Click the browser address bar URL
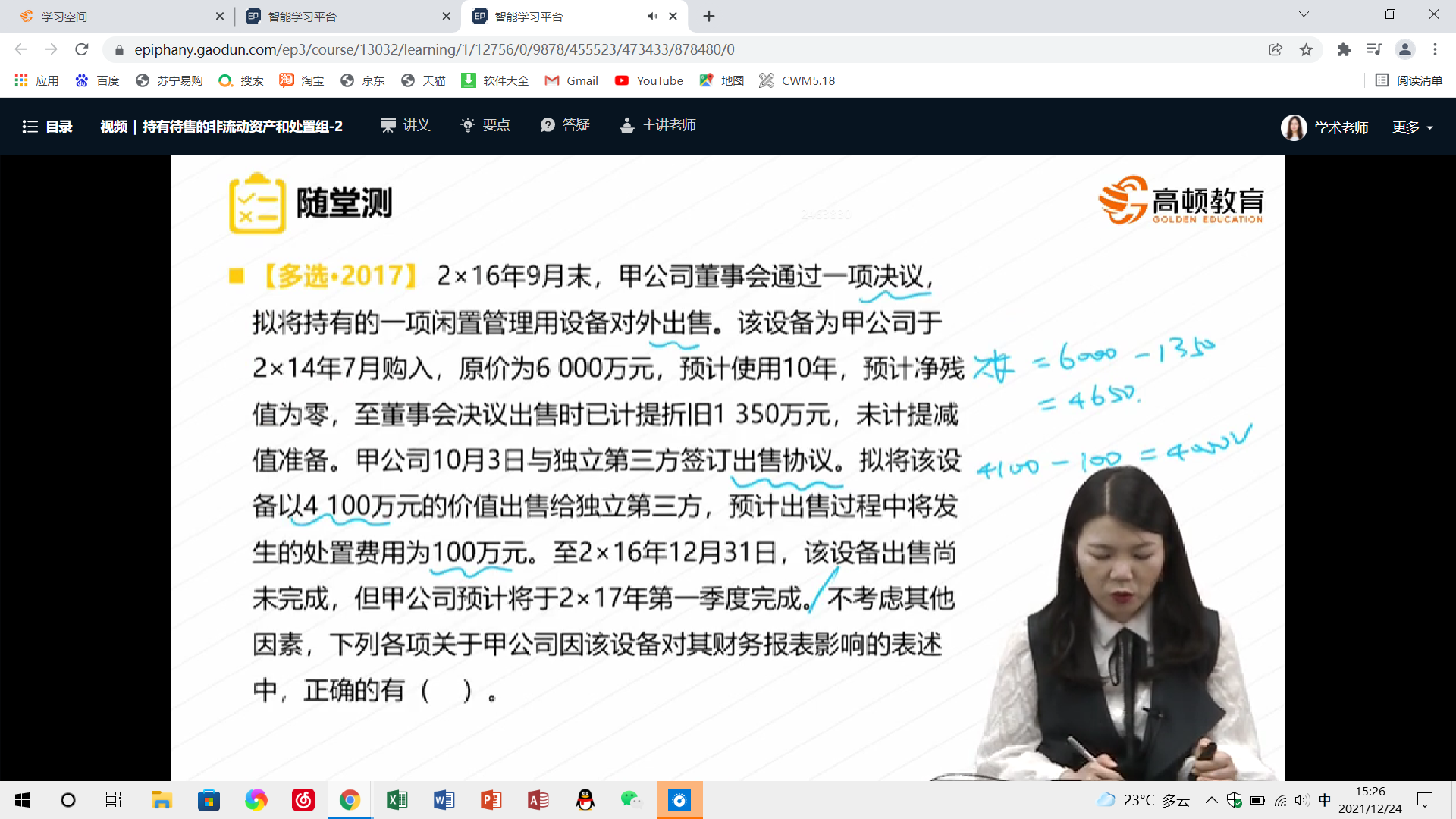This screenshot has height=819, width=1456. pyautogui.click(x=434, y=49)
